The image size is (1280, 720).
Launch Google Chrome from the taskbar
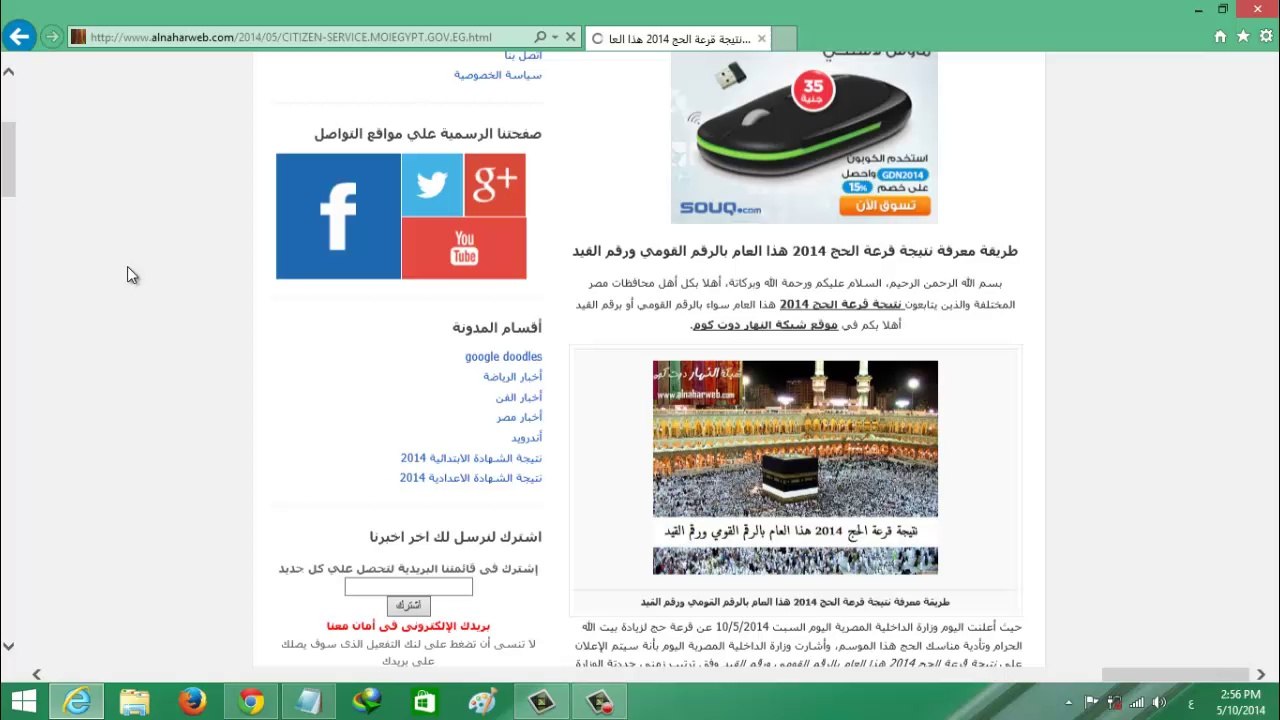click(250, 701)
